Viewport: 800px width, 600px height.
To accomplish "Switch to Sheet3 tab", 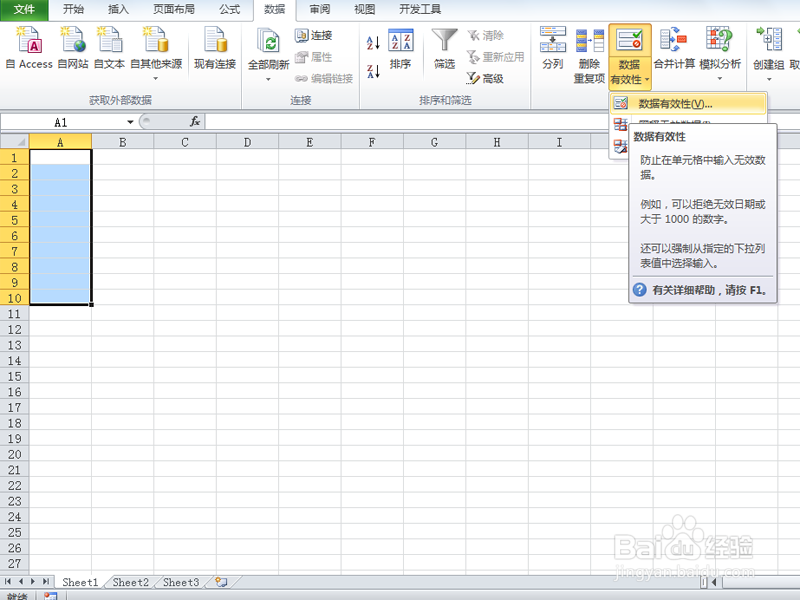I will click(x=181, y=582).
